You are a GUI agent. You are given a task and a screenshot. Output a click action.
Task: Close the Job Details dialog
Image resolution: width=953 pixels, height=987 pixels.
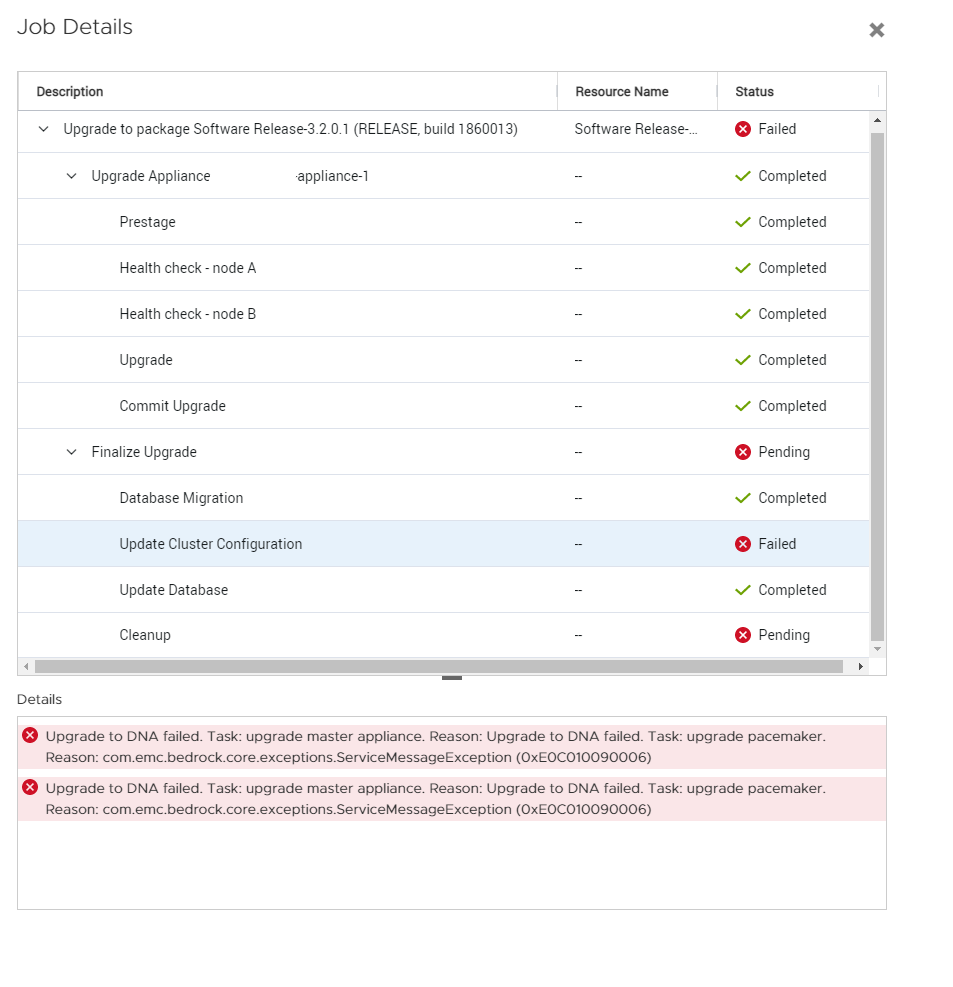tap(877, 30)
